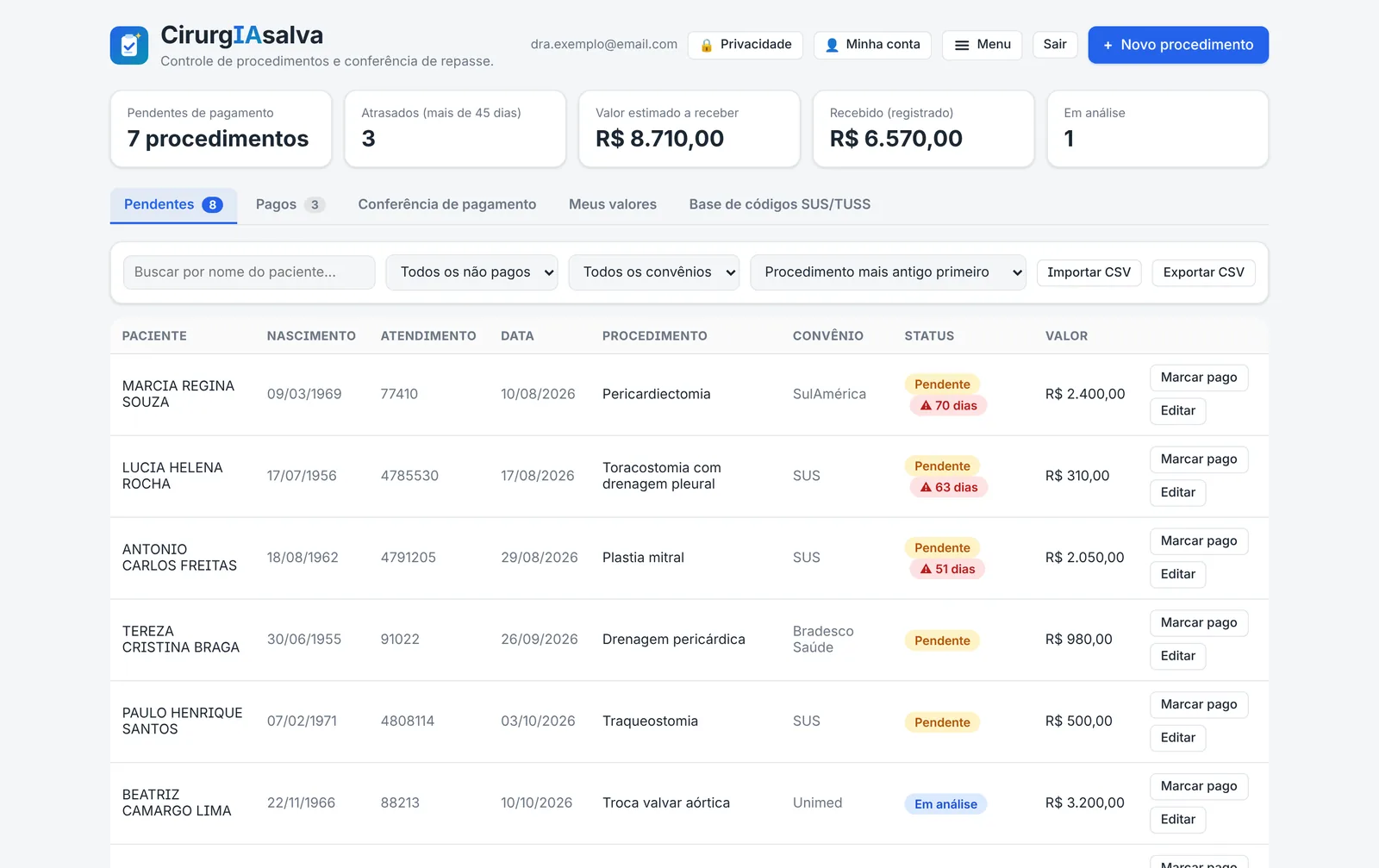The width and height of the screenshot is (1379, 868).
Task: Focus the patient name search field
Action: [249, 272]
